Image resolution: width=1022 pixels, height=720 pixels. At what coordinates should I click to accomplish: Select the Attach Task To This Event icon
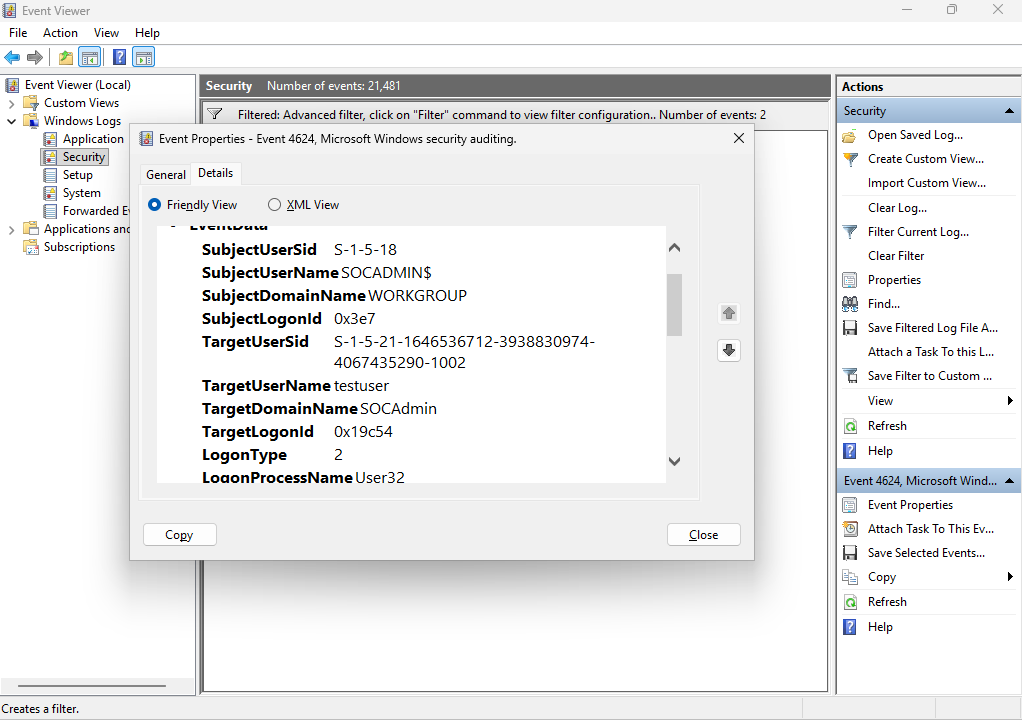pyautogui.click(x=849, y=528)
